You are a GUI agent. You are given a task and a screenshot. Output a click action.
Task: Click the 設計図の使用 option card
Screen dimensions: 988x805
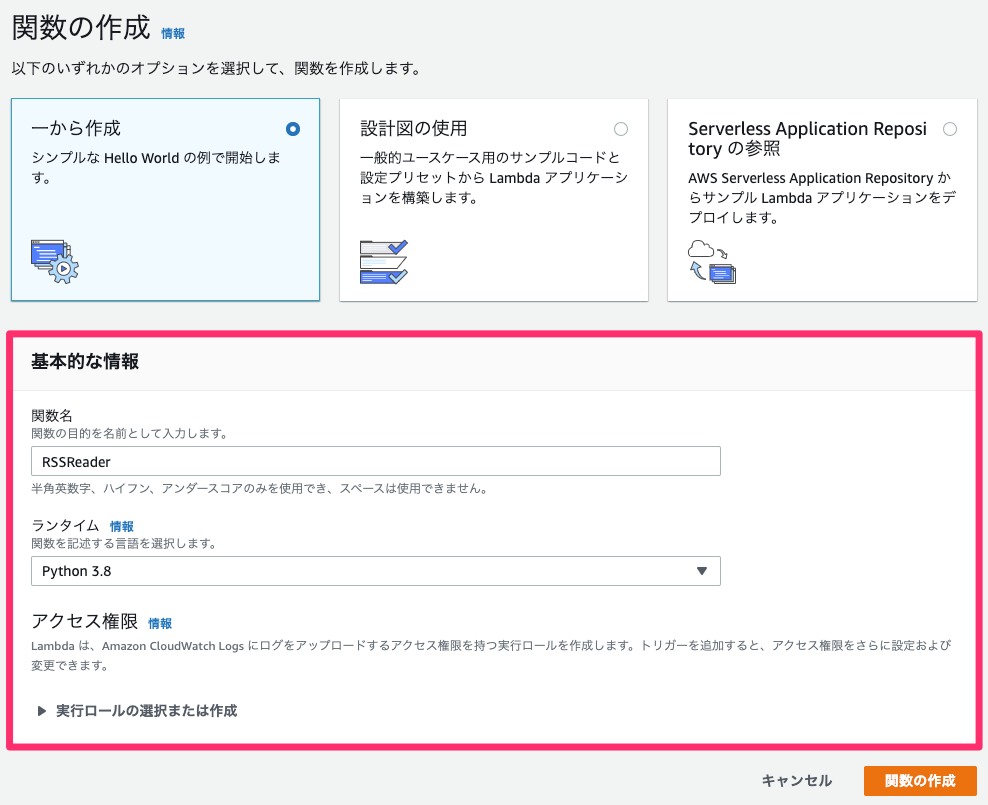[x=493, y=200]
